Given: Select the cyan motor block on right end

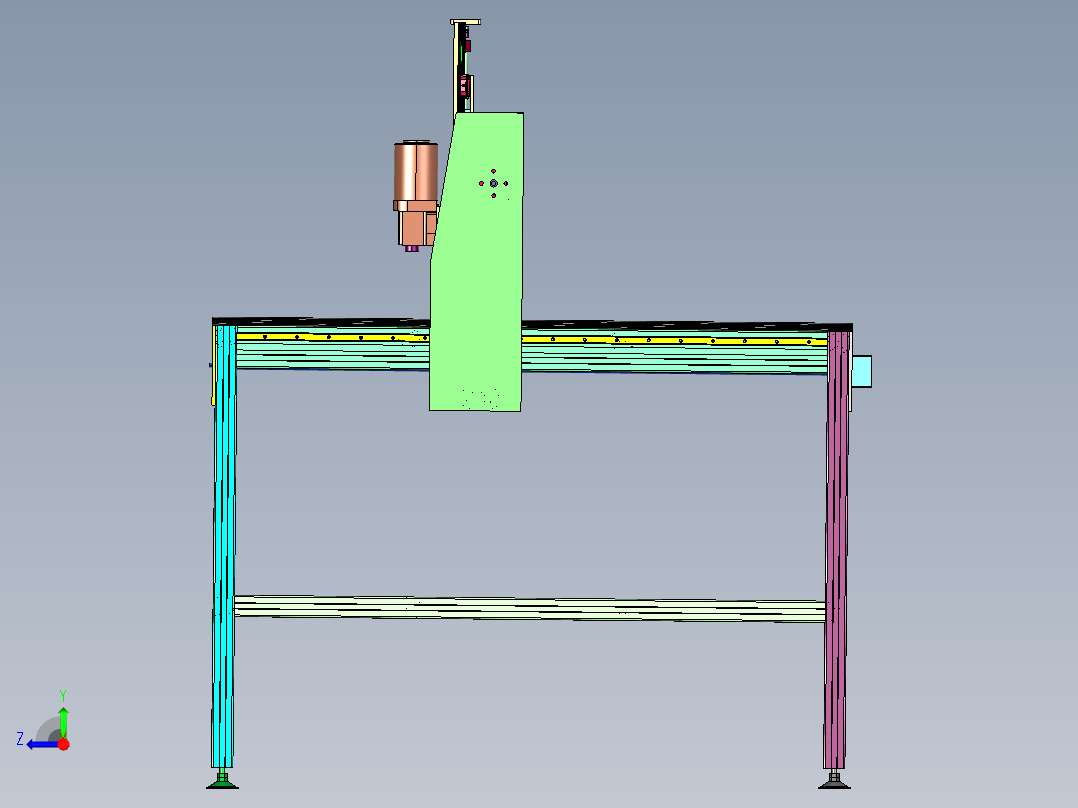Looking at the screenshot, I should pos(862,371).
